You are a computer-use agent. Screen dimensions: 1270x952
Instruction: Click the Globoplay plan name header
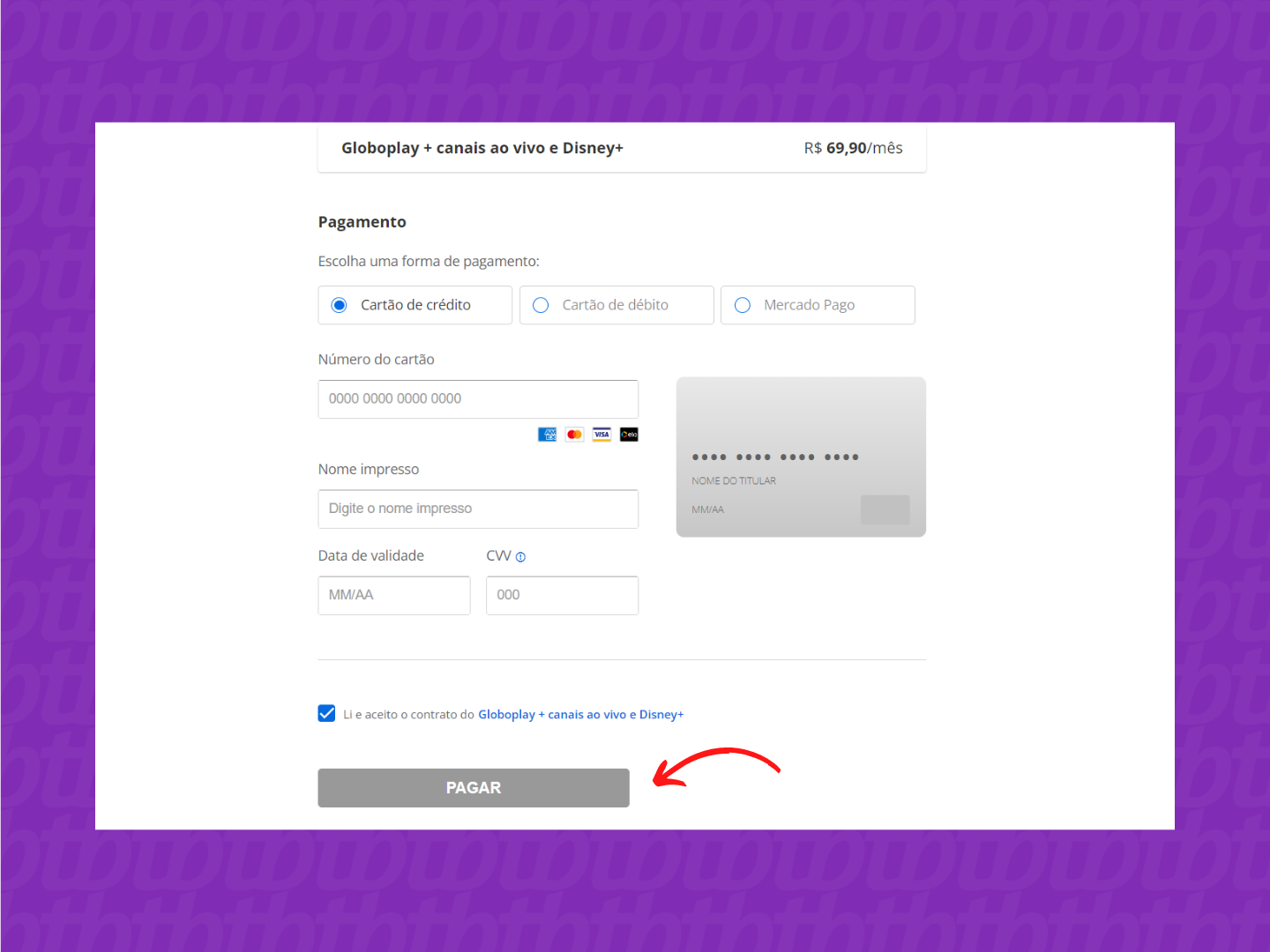click(x=482, y=148)
